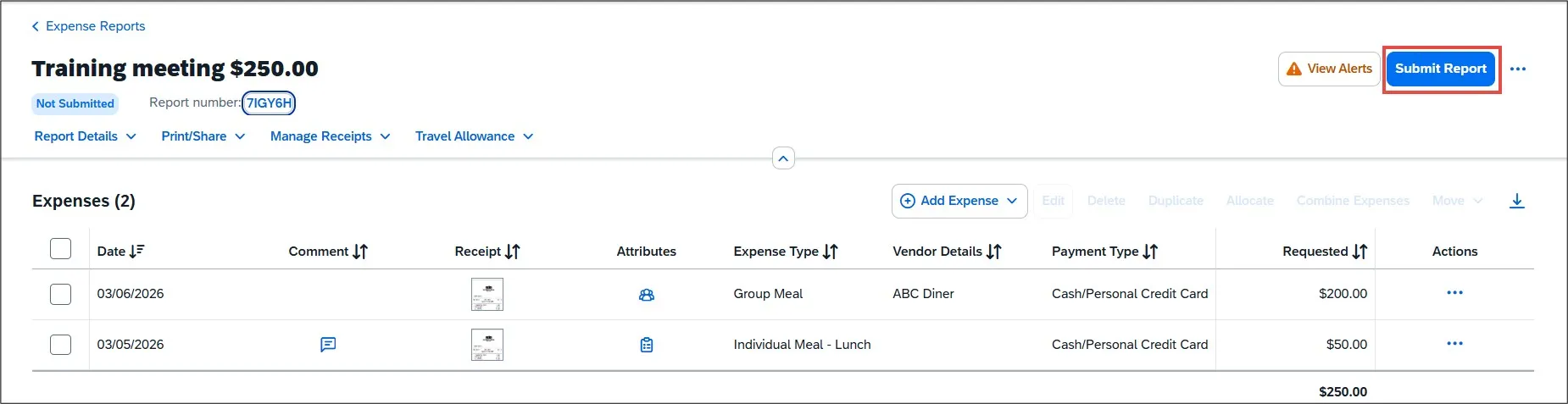Click the Attributes column header
Screen dimensions: 1568x404
[647, 252]
